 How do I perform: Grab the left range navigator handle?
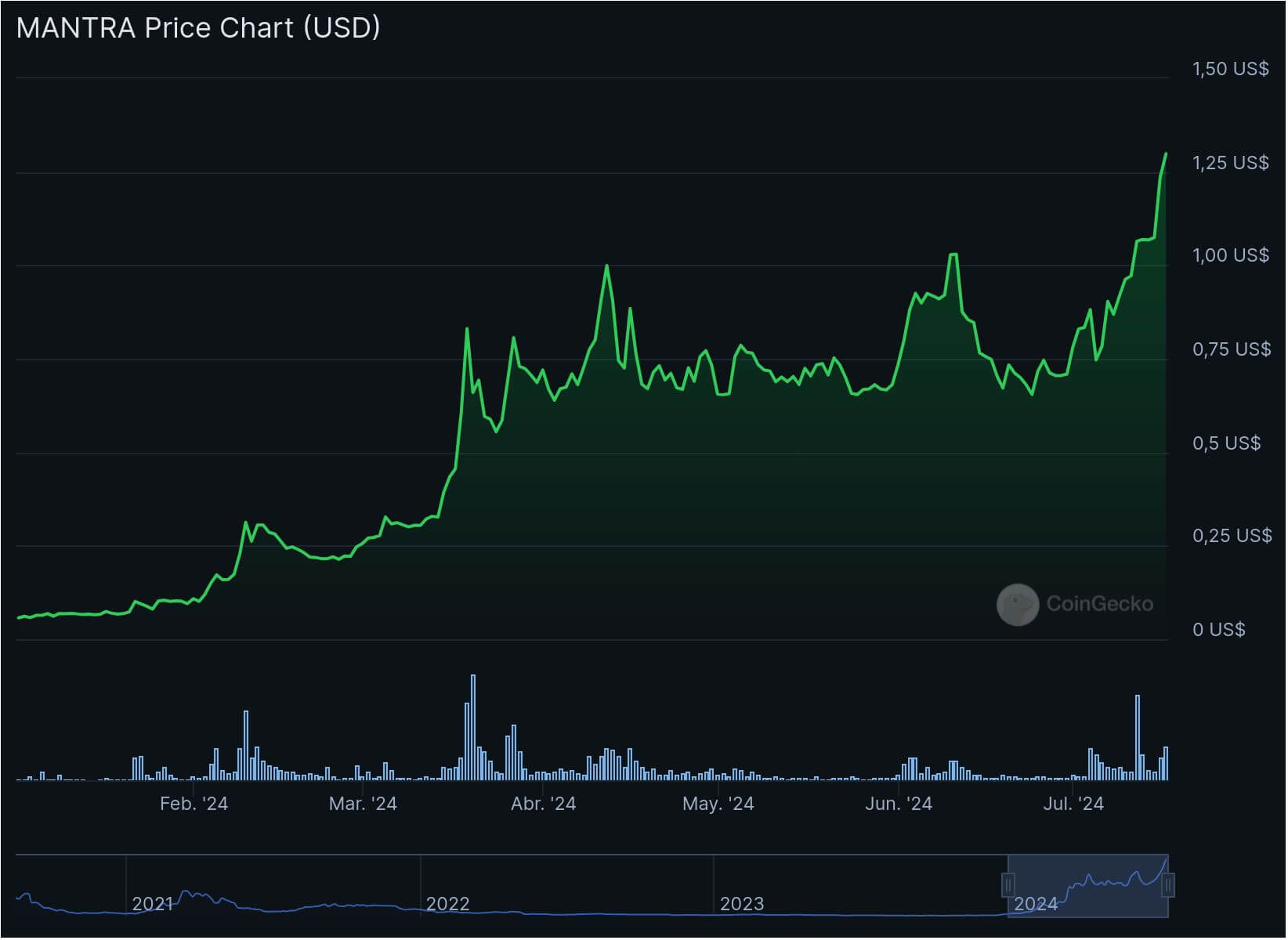[x=1008, y=886]
